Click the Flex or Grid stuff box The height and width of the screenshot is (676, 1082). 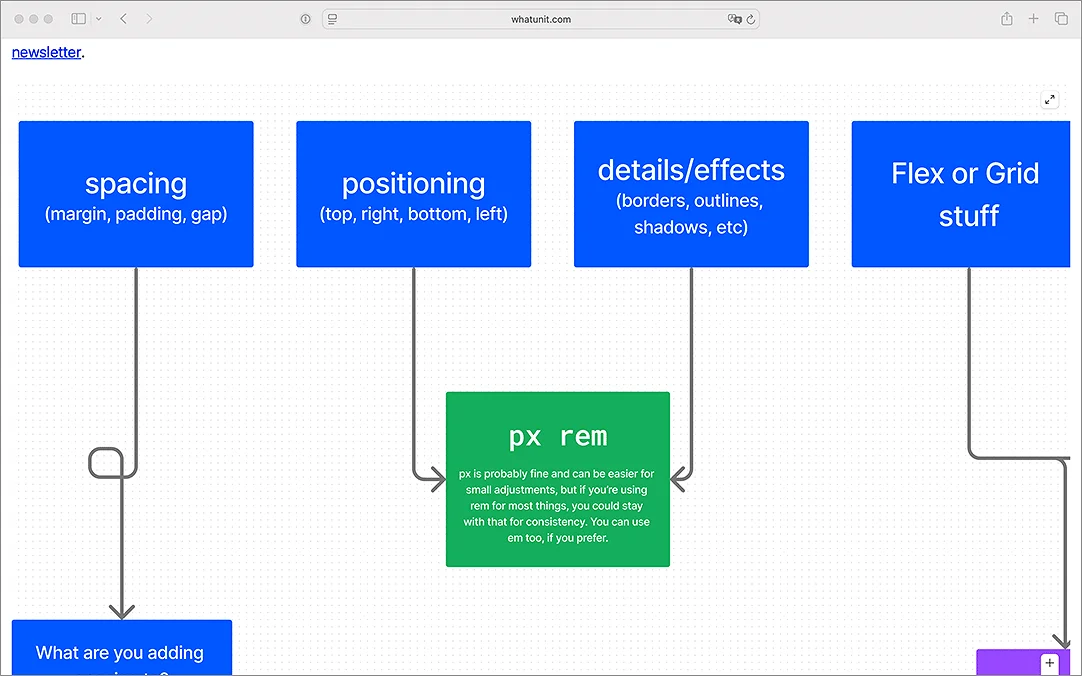click(x=961, y=194)
